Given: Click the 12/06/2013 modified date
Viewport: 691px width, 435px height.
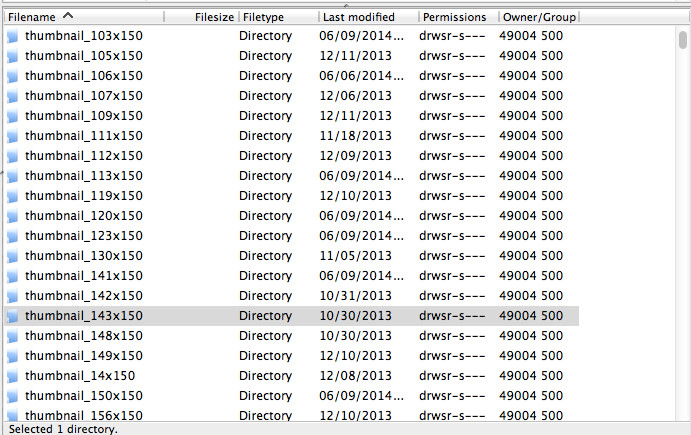Looking at the screenshot, I should pos(355,96).
